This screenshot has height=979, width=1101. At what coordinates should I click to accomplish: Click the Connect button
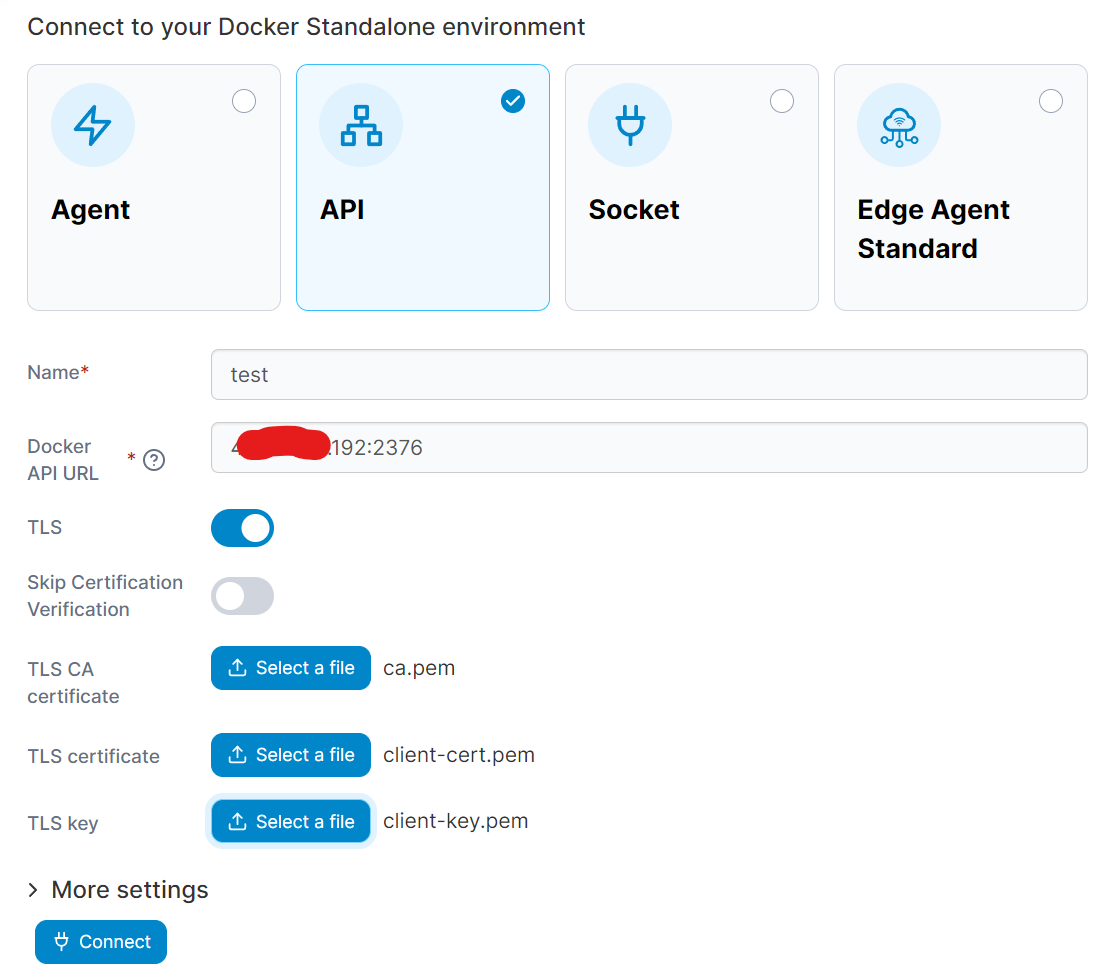pyautogui.click(x=101, y=942)
